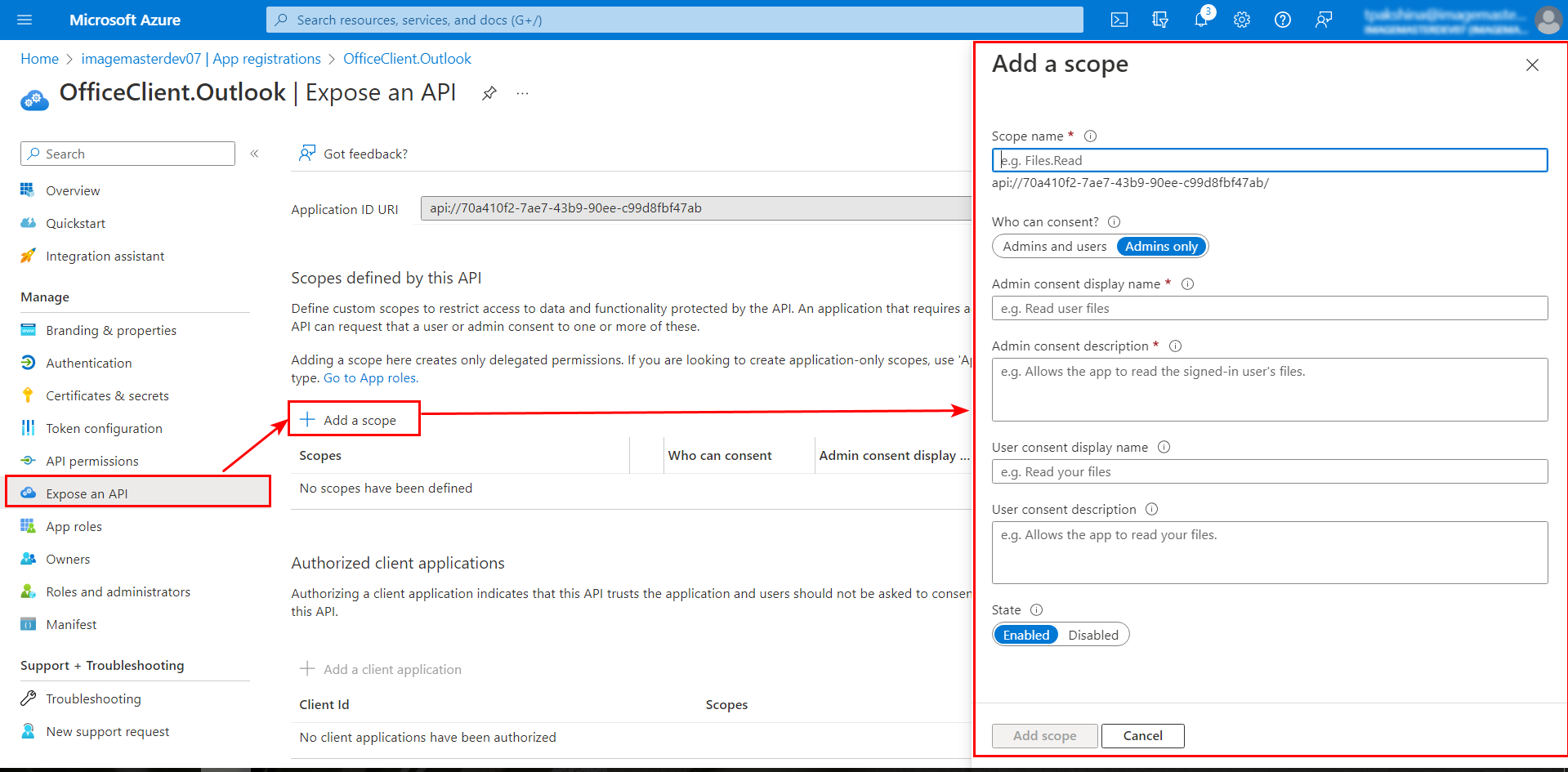
Task: Pin the Expose an API blade
Action: tap(489, 93)
